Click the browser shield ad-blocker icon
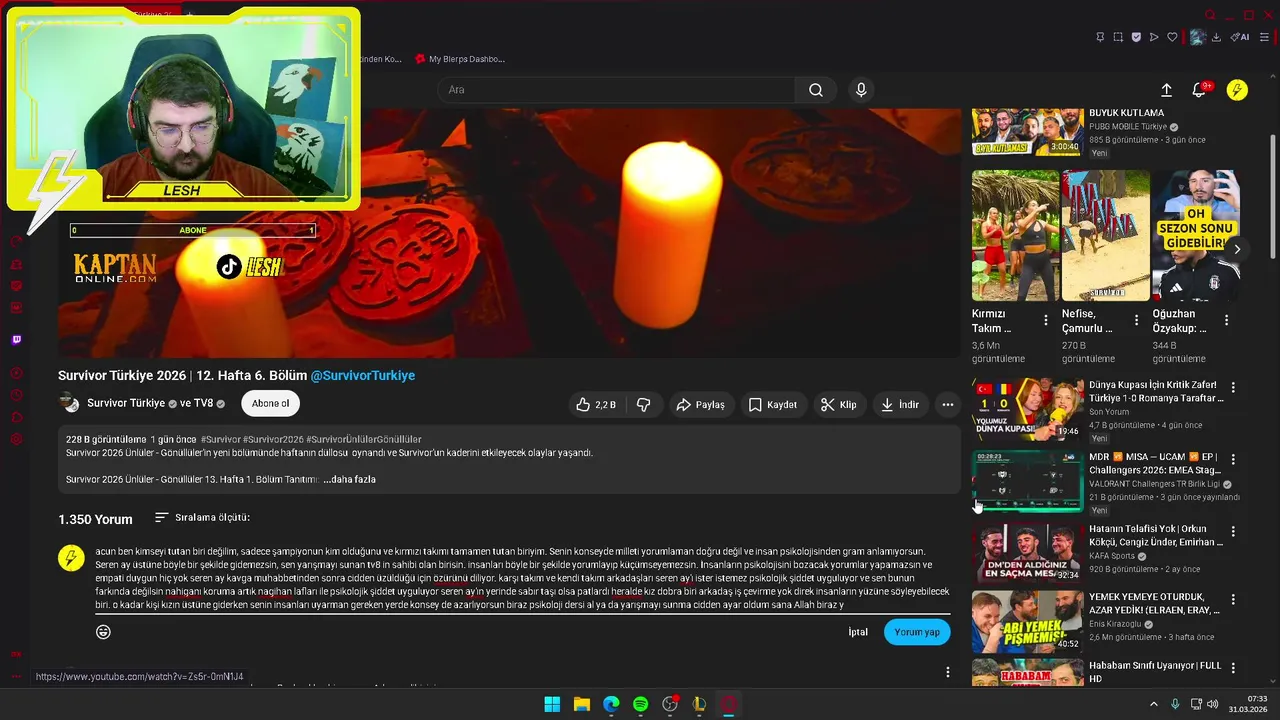Screen dimensions: 1280x720 1136,37
